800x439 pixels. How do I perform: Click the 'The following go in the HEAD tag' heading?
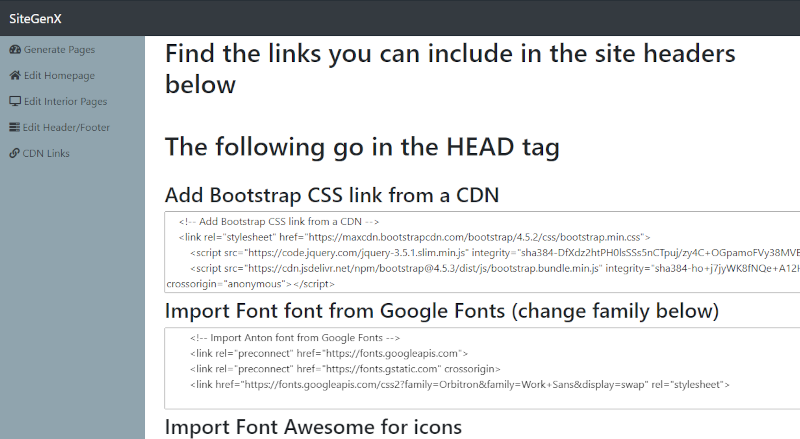tap(362, 147)
